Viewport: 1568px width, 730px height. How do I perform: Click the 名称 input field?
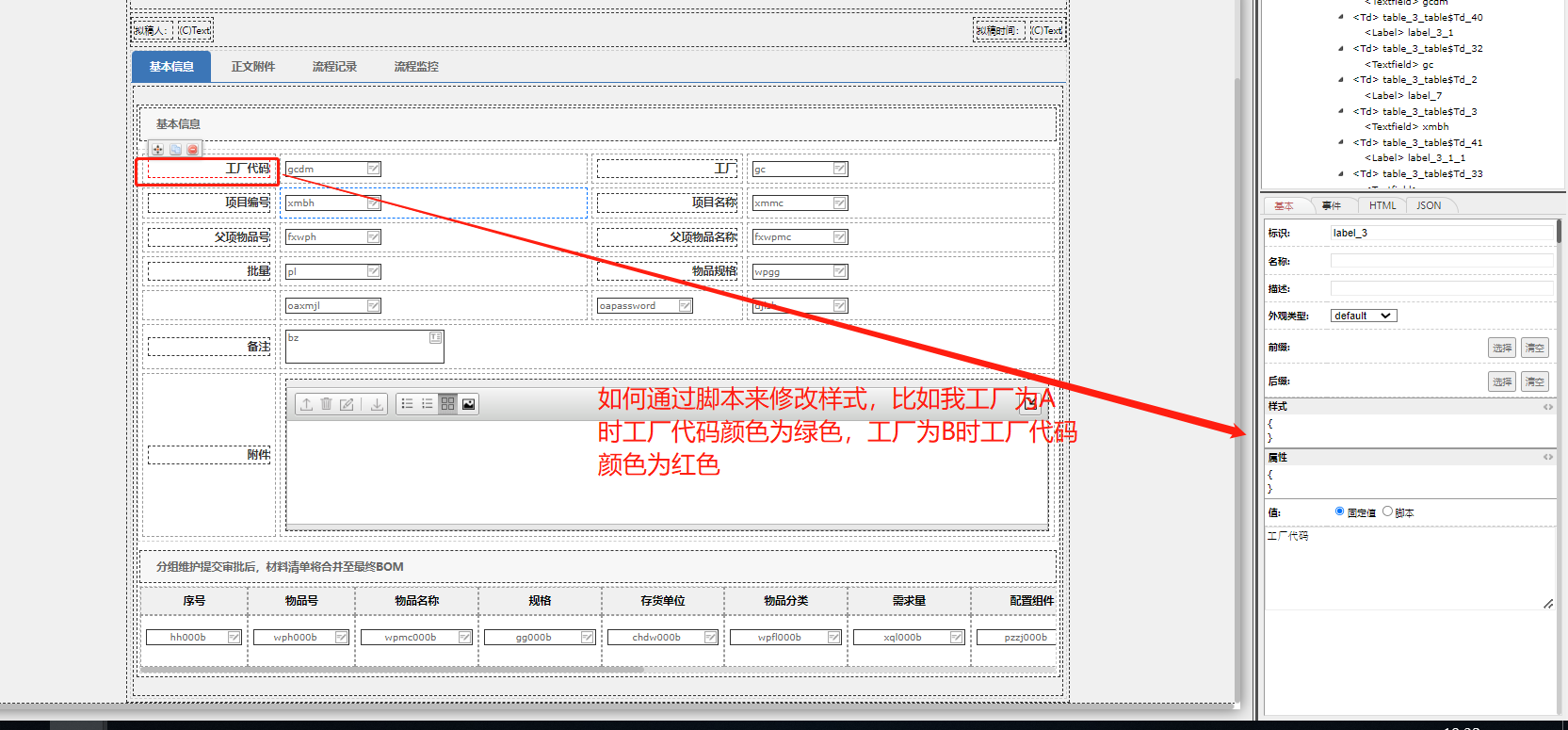pyautogui.click(x=1442, y=261)
